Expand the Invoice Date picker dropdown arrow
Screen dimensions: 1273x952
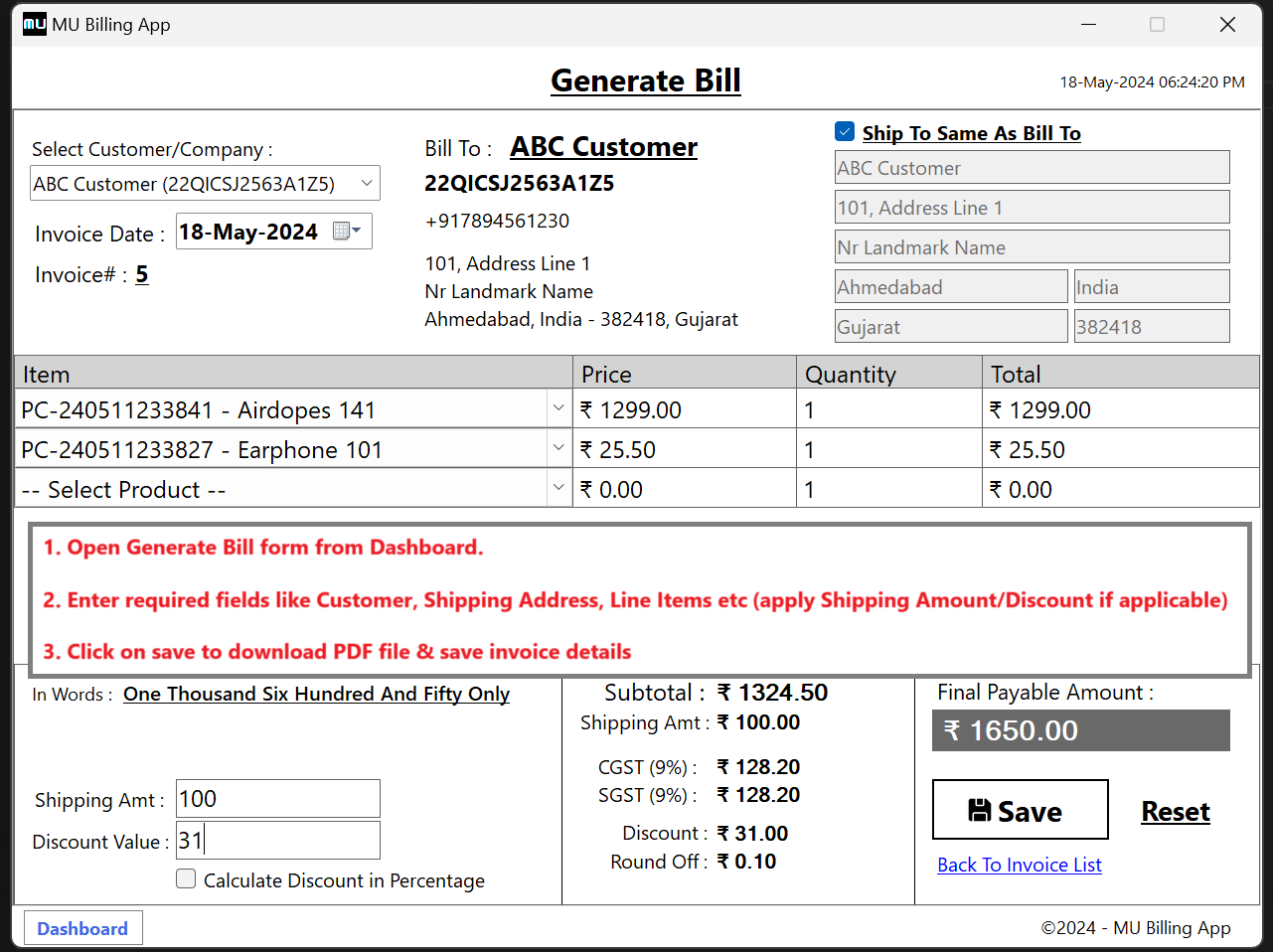pyautogui.click(x=357, y=231)
